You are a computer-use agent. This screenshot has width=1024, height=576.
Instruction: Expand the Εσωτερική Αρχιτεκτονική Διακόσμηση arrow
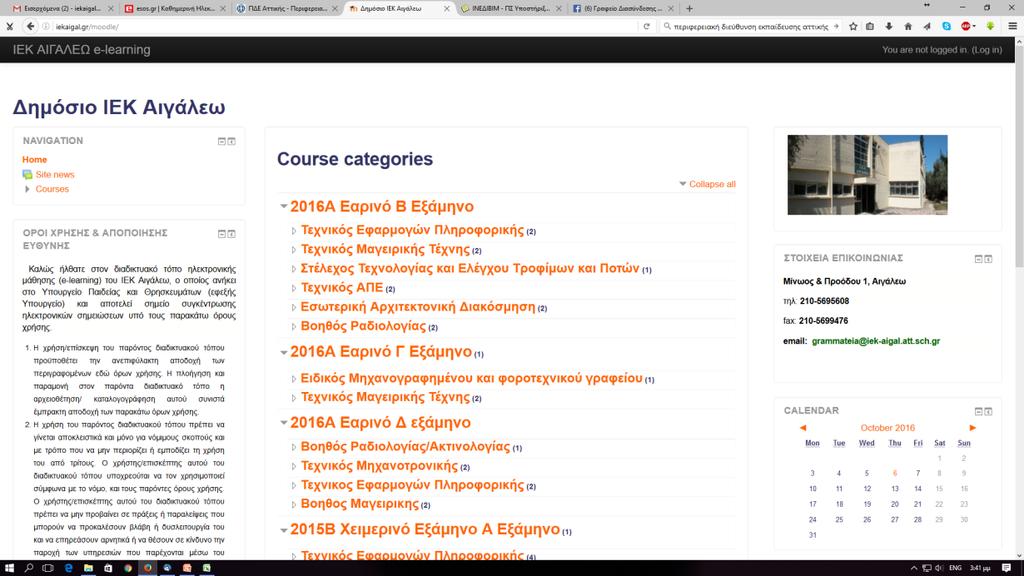tap(294, 307)
